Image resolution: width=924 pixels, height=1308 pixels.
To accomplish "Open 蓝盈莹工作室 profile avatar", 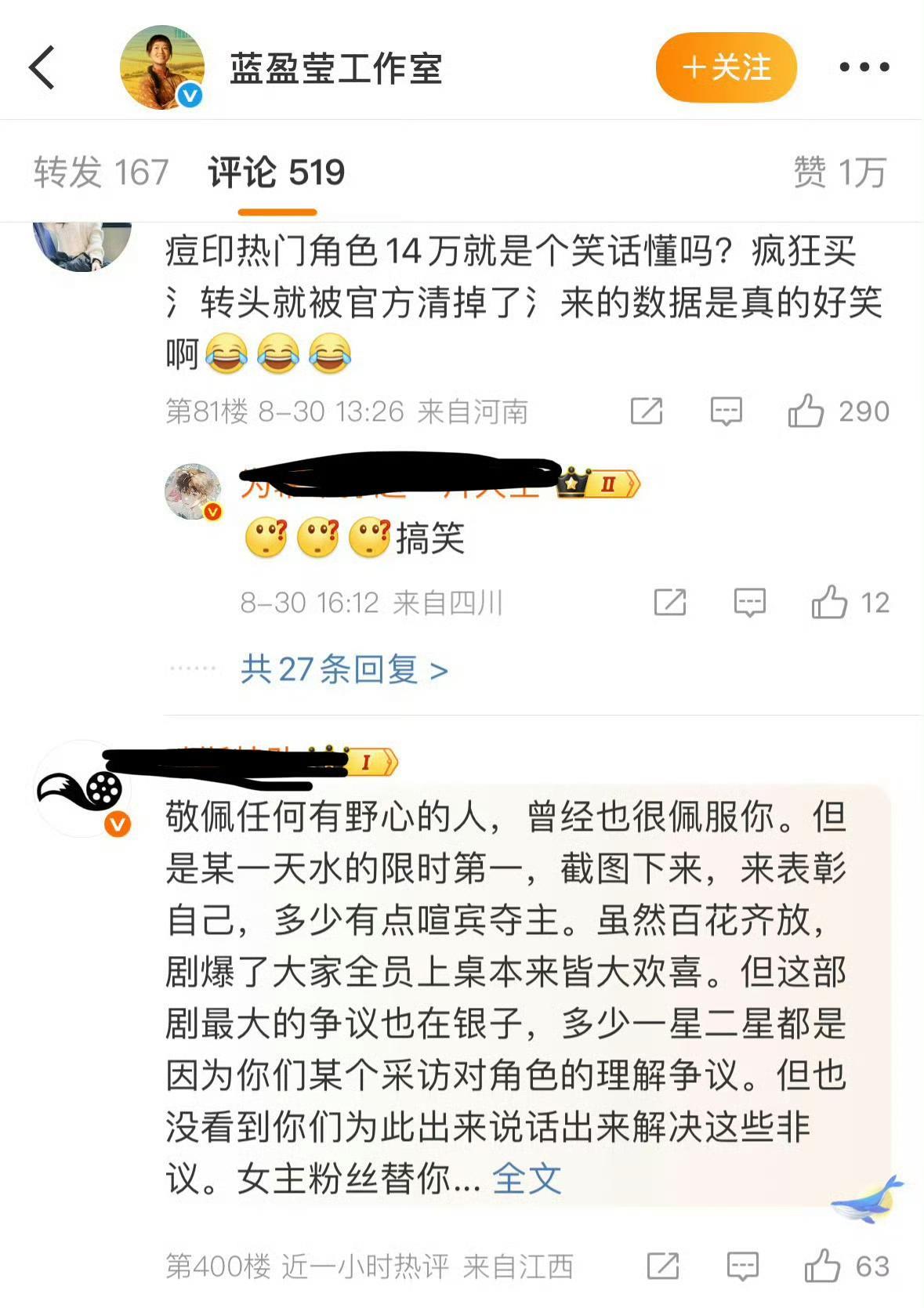I will point(162,67).
